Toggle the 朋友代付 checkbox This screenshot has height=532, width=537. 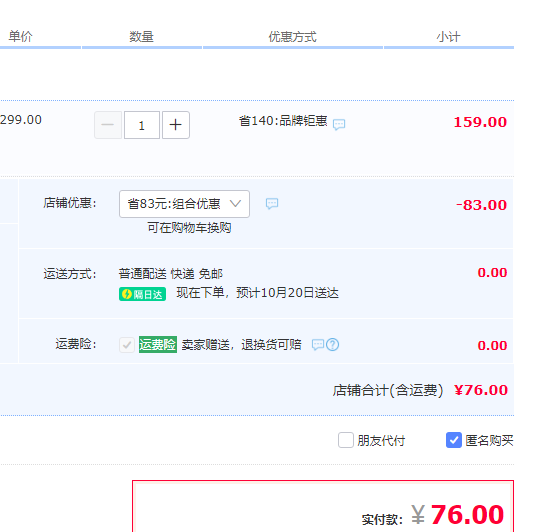click(346, 440)
